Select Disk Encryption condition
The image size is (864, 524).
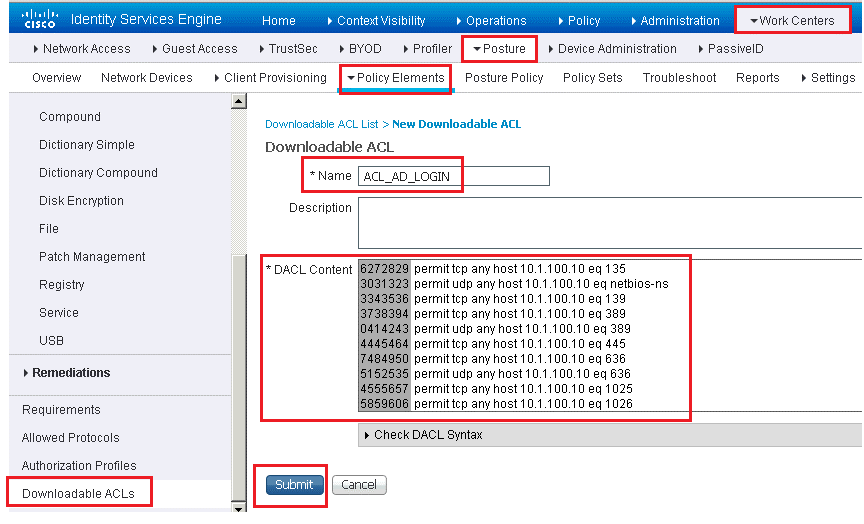[81, 201]
